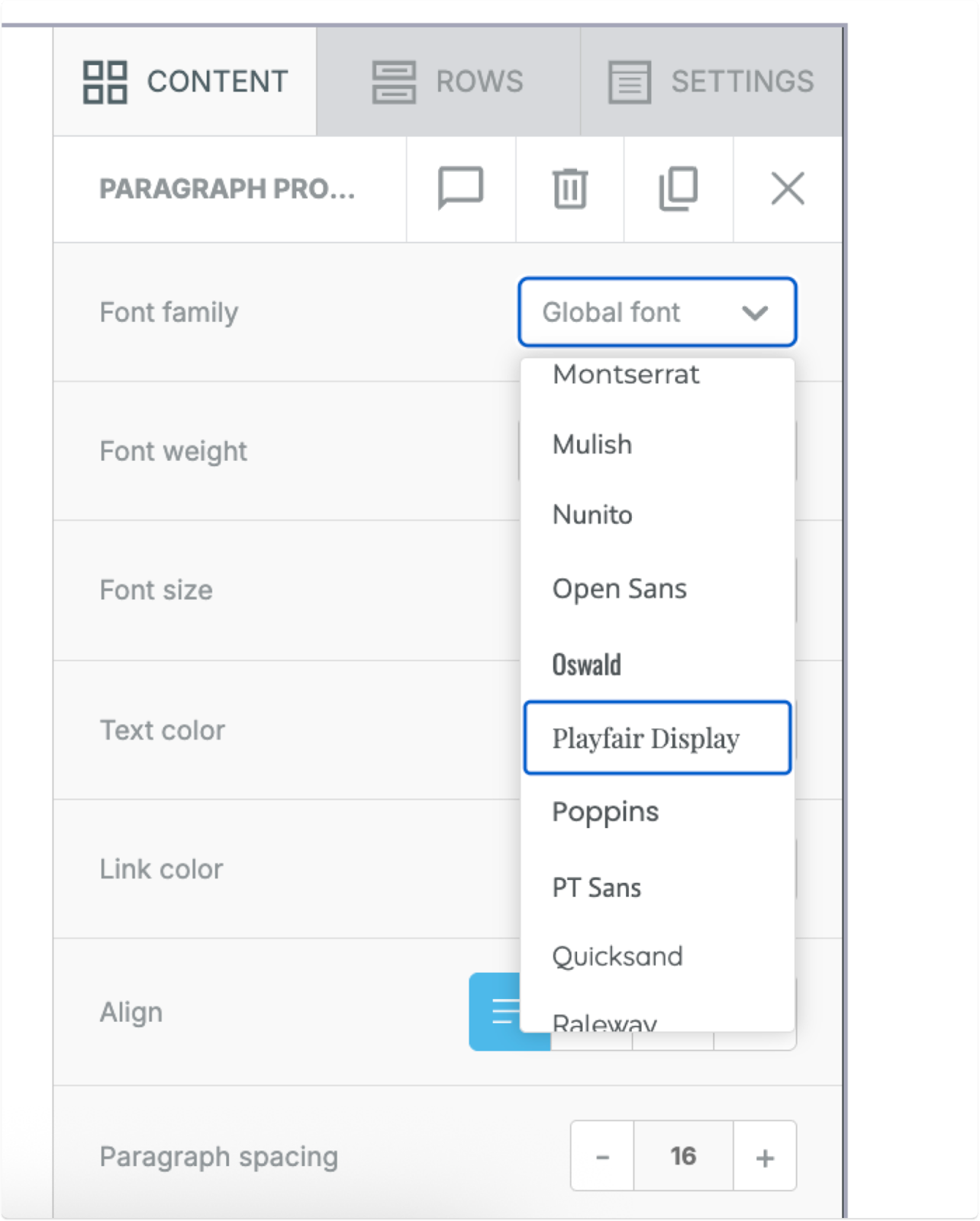
Task: Delete the paragraph with the trash icon
Action: pyautogui.click(x=569, y=188)
